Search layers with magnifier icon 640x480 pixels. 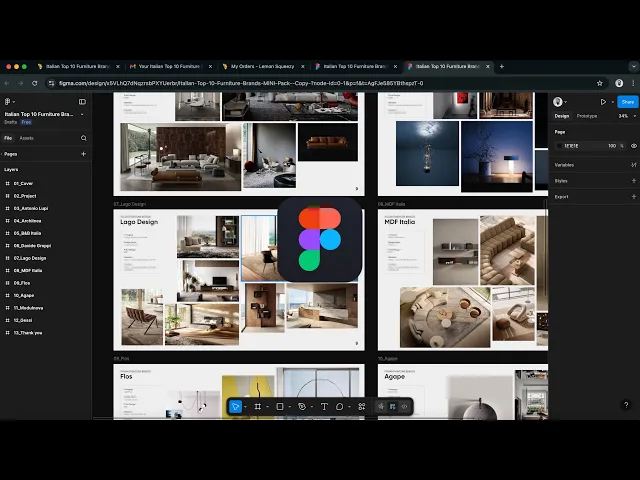84,138
